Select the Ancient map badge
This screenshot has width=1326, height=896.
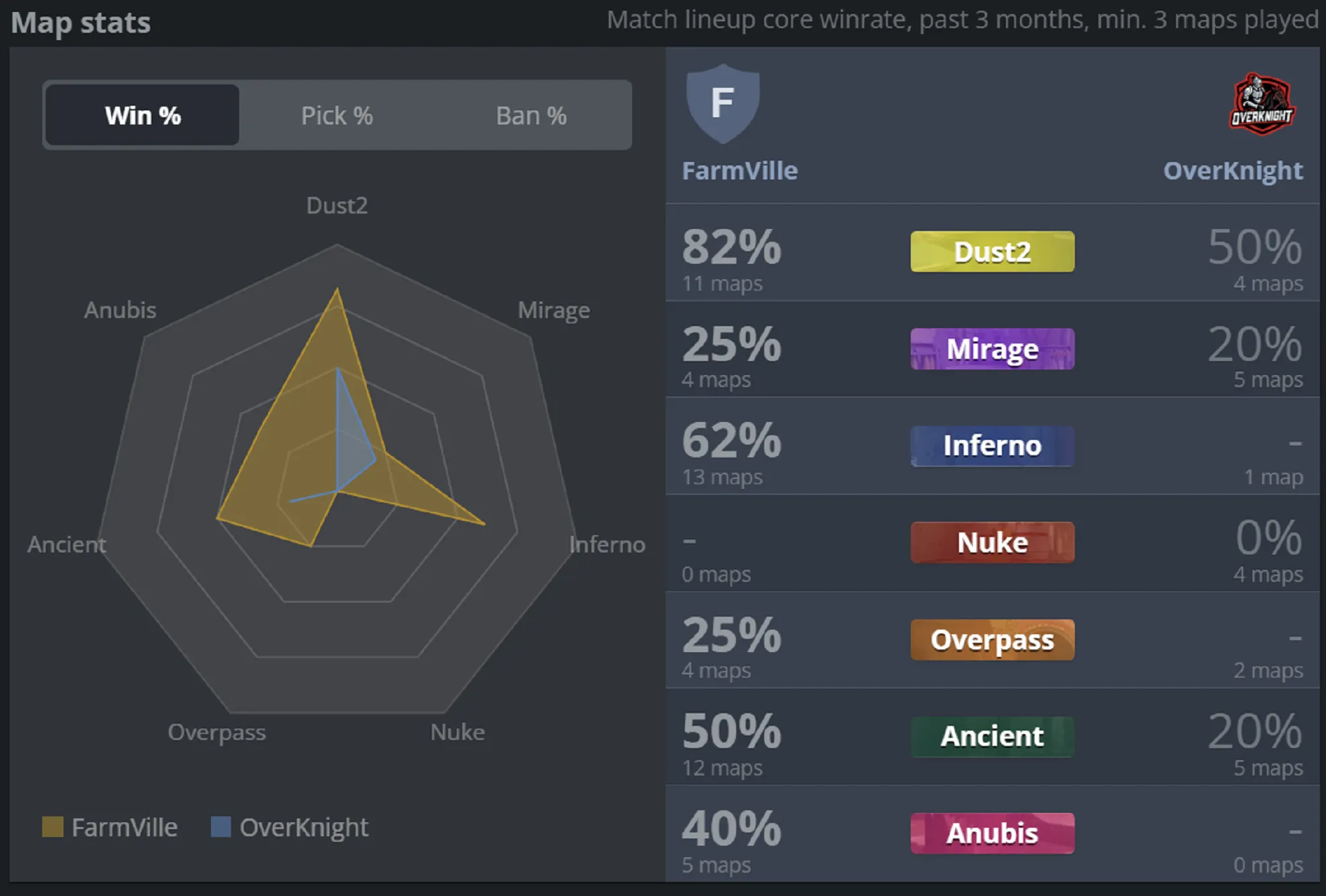[x=992, y=737]
